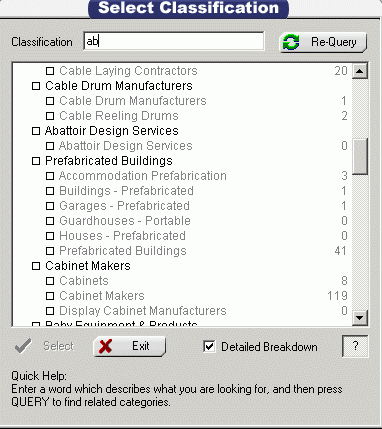Check the Prefabricated Buildings group box

36,161
